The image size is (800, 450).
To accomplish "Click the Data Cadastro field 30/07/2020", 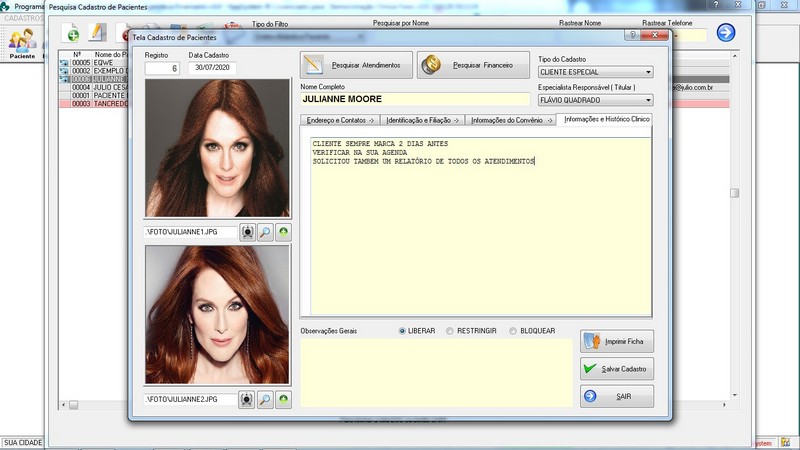I will [212, 68].
